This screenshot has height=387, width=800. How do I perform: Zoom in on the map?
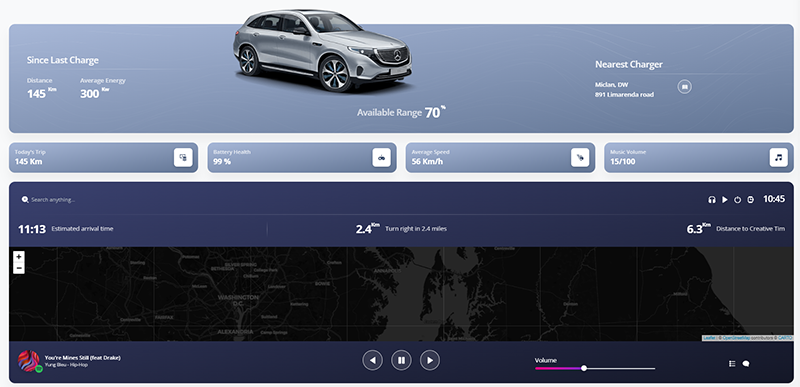[19, 256]
